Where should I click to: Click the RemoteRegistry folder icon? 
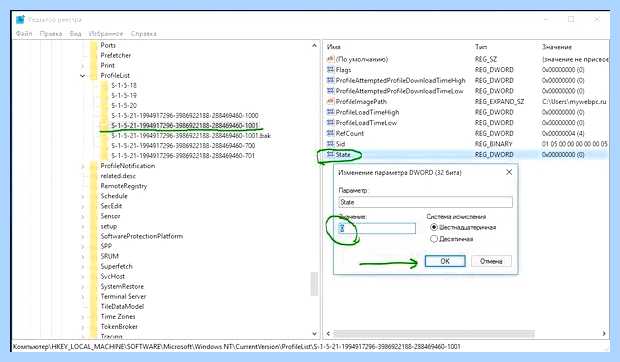(93, 186)
